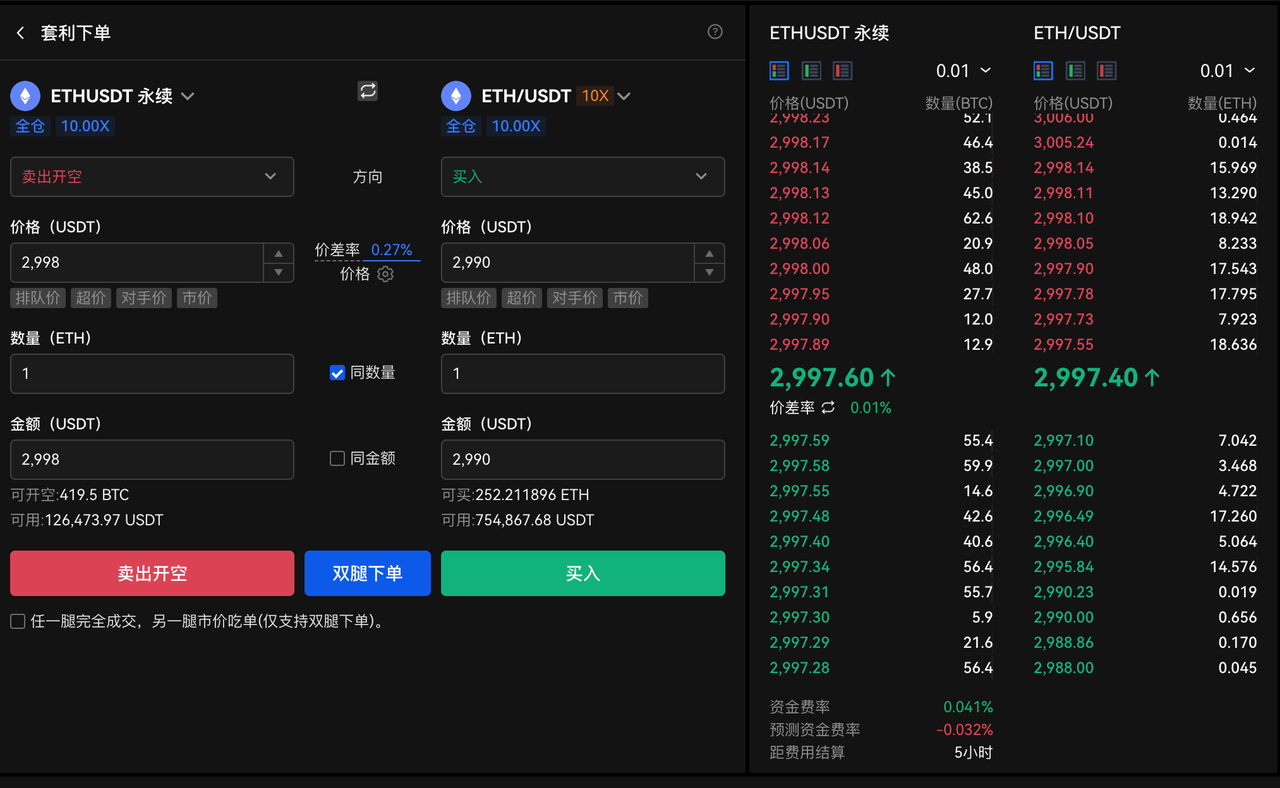The width and height of the screenshot is (1280, 788).
Task: Click the red 卖出开空 submit button
Action: pyautogui.click(x=152, y=573)
